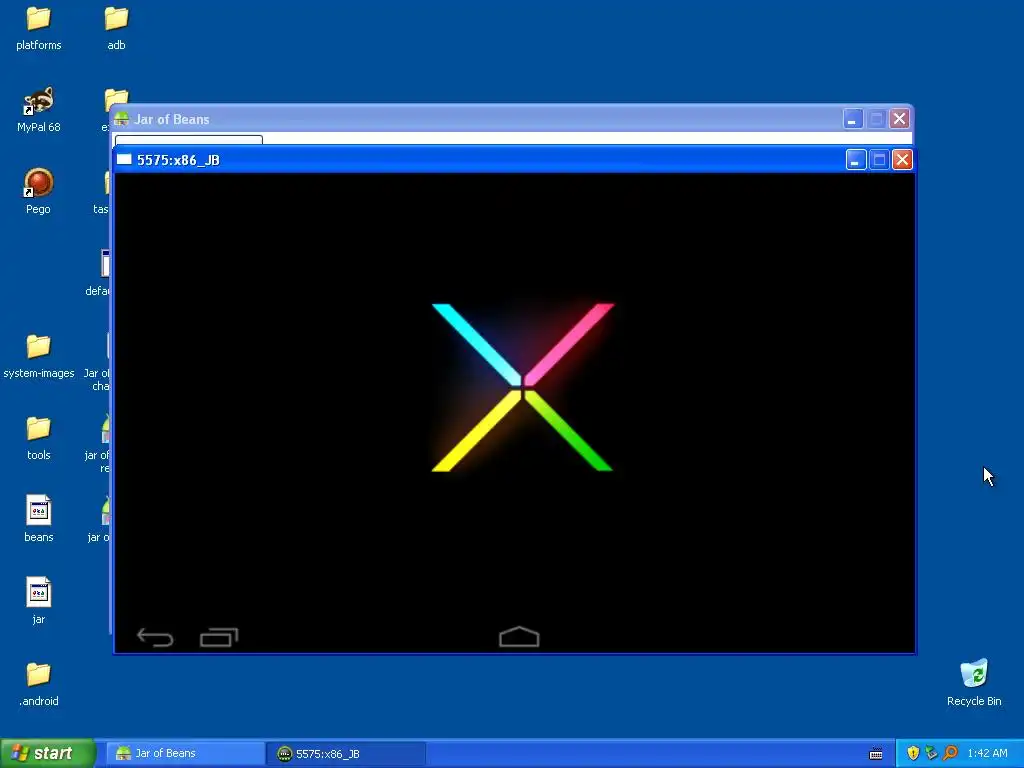Tap the Android home button
The height and width of the screenshot is (768, 1024).
pos(519,637)
